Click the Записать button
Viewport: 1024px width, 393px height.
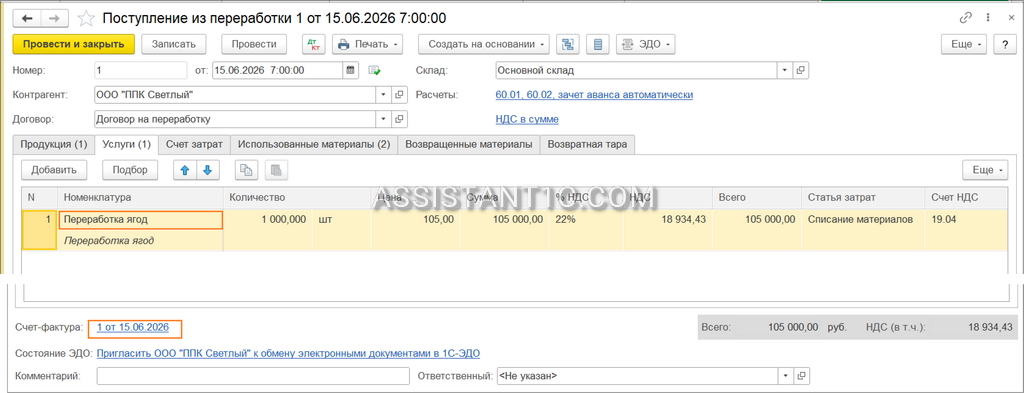point(174,44)
